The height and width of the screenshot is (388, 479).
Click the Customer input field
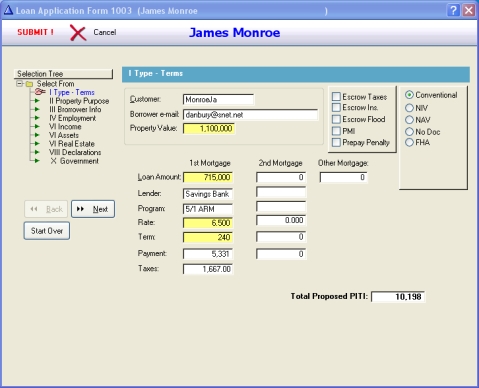point(218,99)
